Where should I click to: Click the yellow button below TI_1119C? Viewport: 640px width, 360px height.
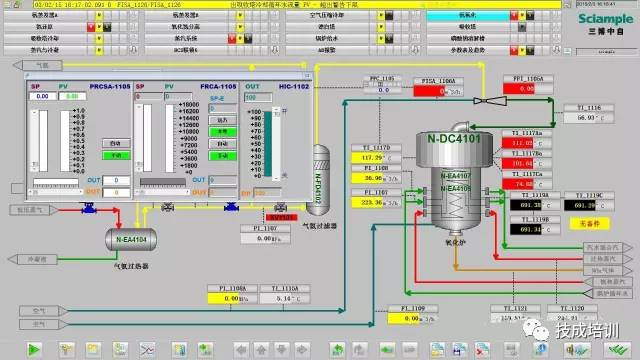coord(590,223)
